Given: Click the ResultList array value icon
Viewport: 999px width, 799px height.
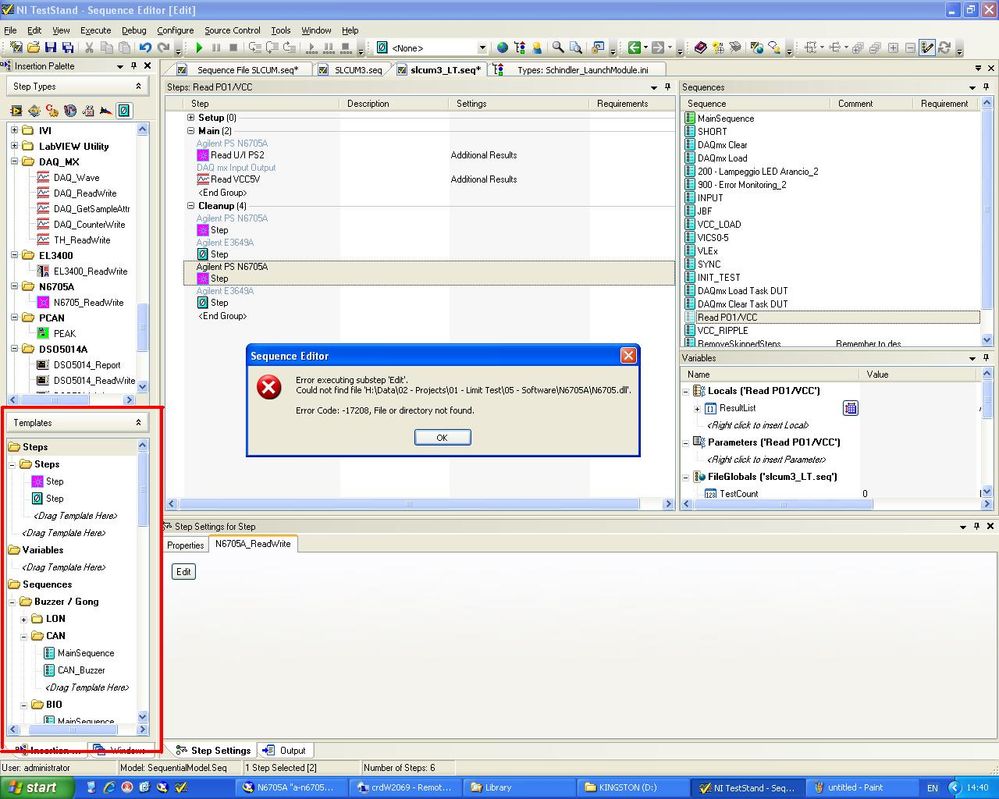Looking at the screenshot, I should pos(850,408).
